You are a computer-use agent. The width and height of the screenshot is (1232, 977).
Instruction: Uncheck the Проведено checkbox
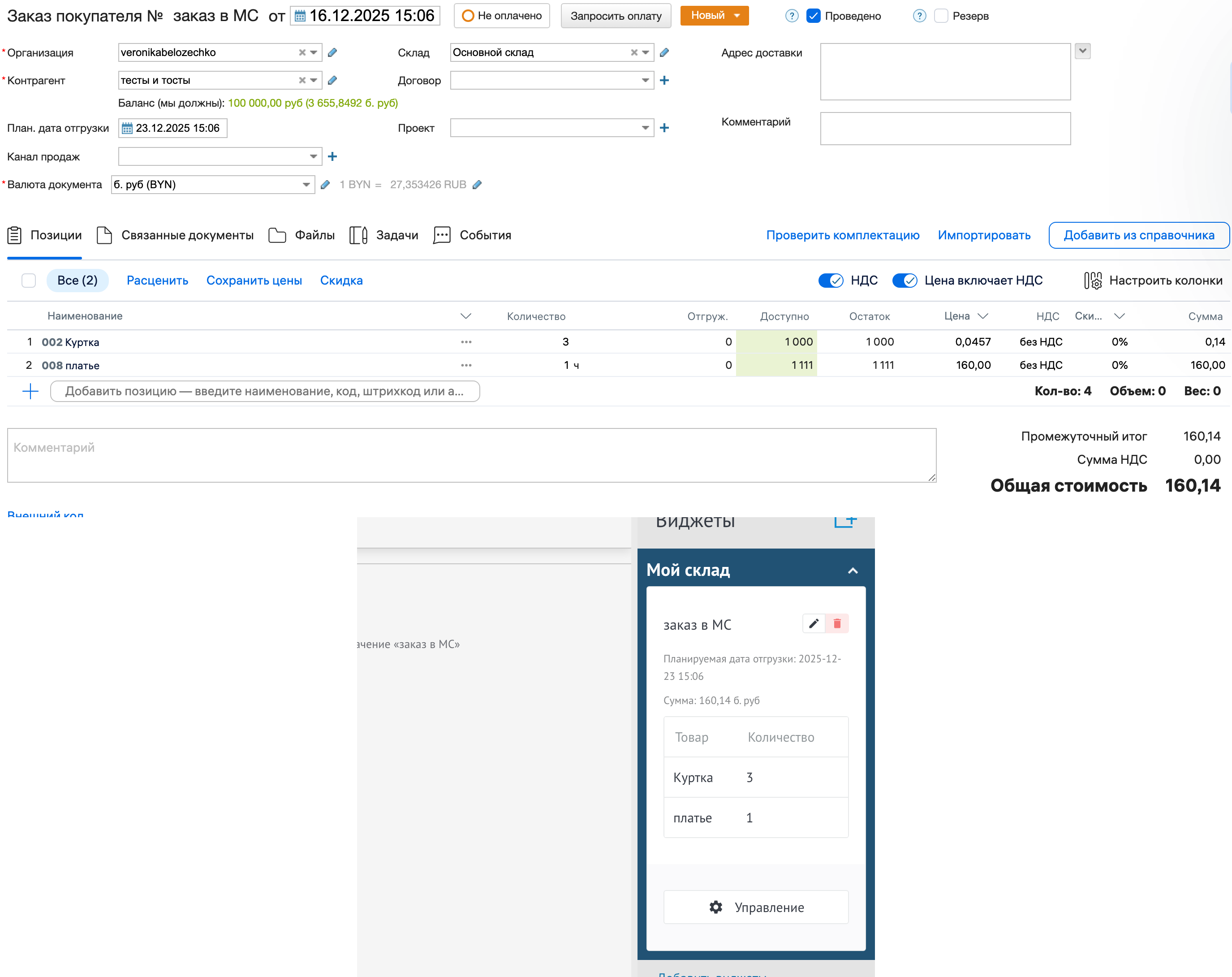(x=813, y=16)
